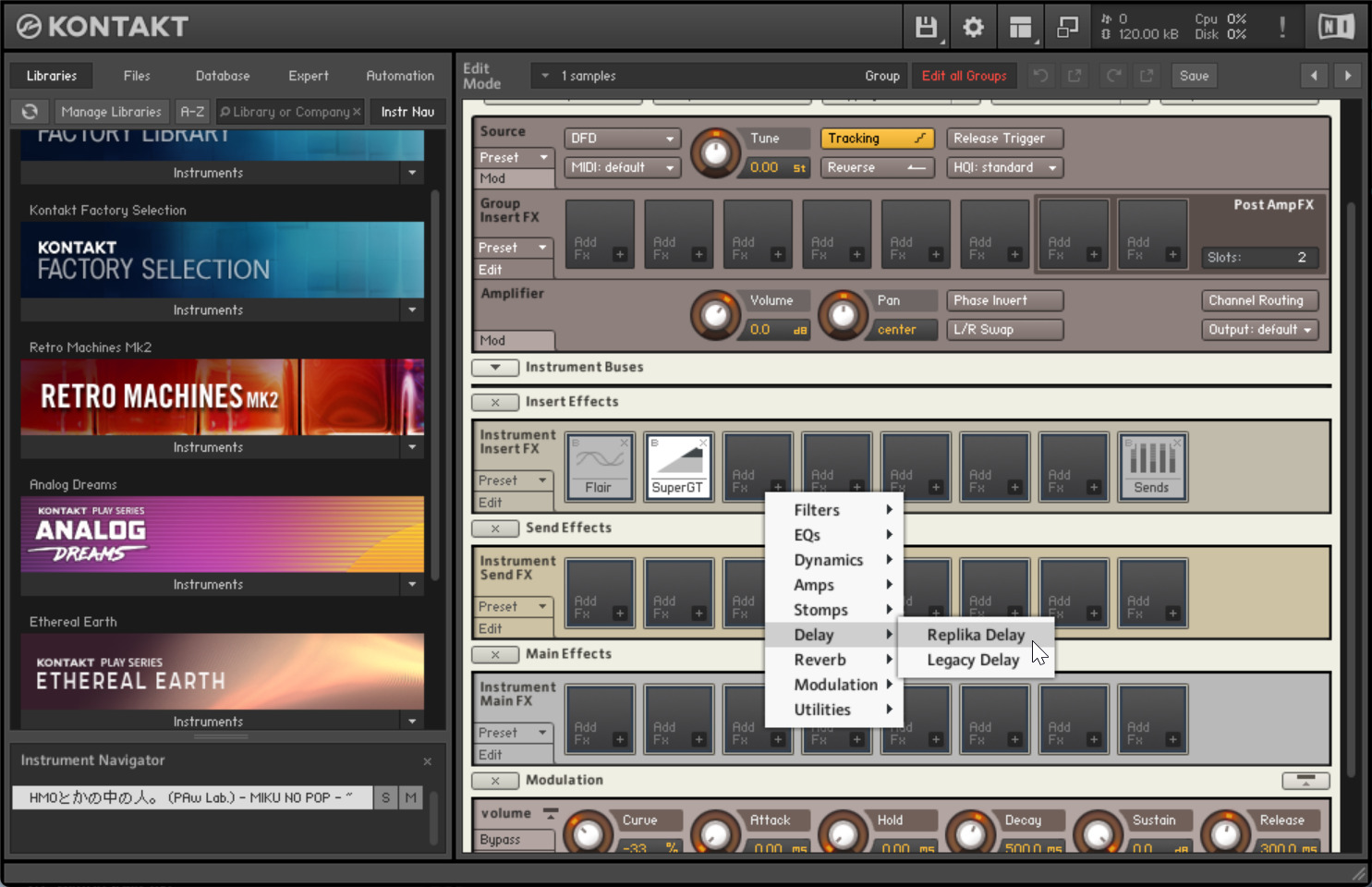Open the Flair insert effect slot

[600, 467]
